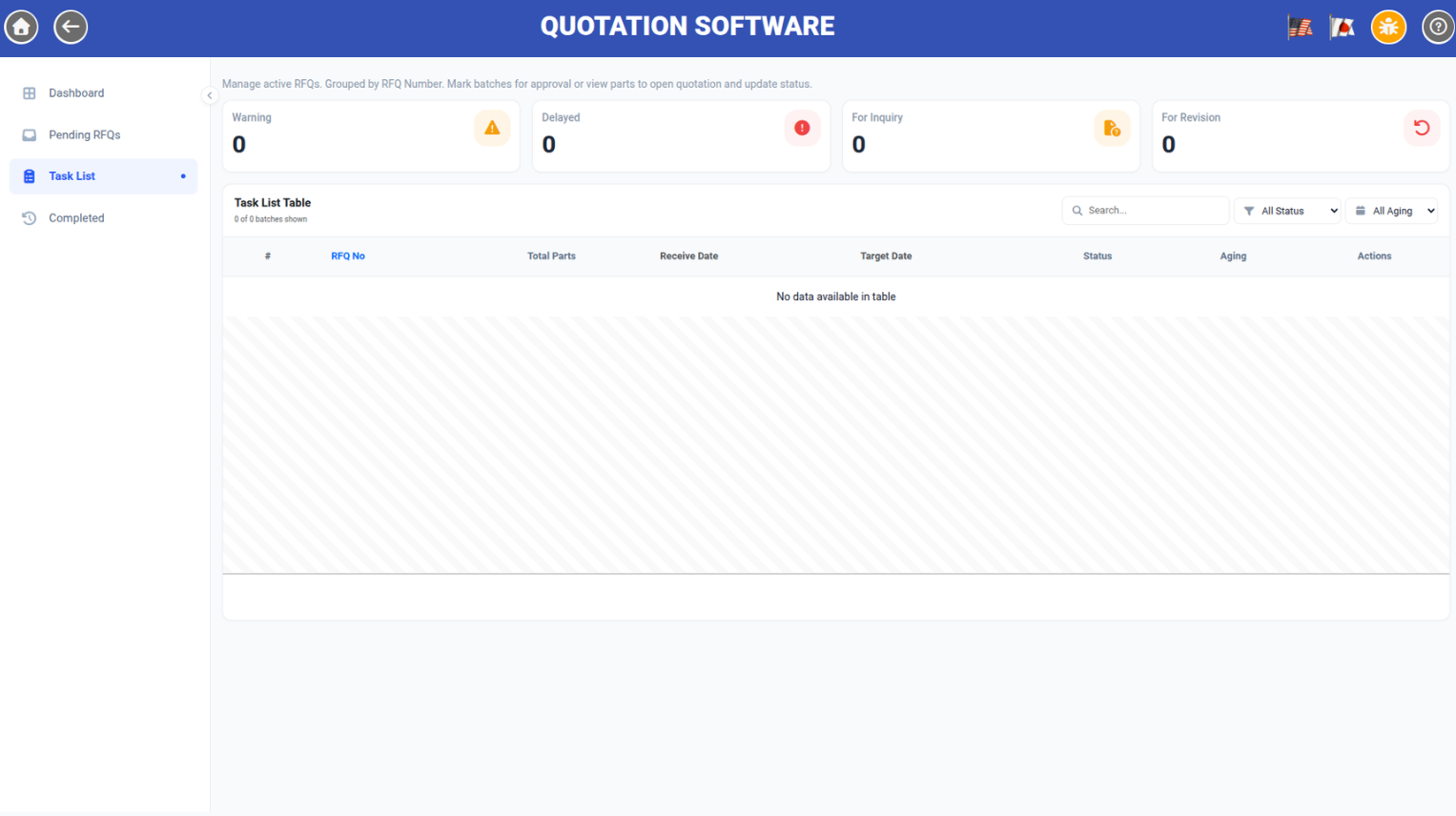Open the All Aging dropdown

pyautogui.click(x=1391, y=211)
